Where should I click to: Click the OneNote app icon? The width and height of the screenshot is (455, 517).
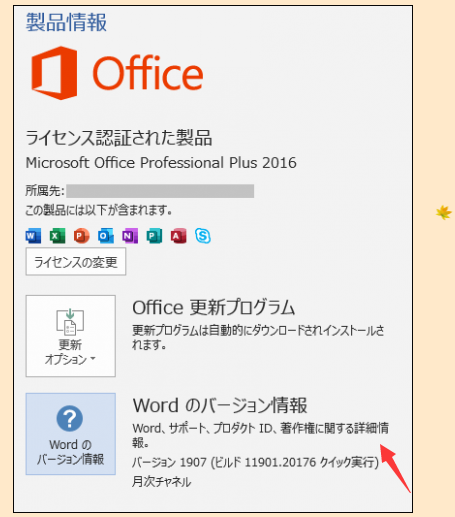click(130, 236)
